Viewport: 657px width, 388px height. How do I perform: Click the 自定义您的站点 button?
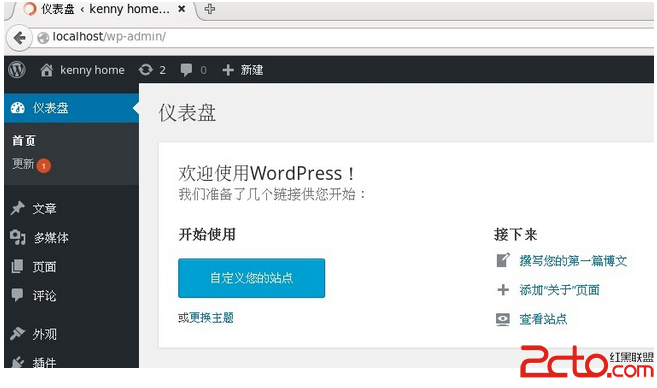[251, 278]
